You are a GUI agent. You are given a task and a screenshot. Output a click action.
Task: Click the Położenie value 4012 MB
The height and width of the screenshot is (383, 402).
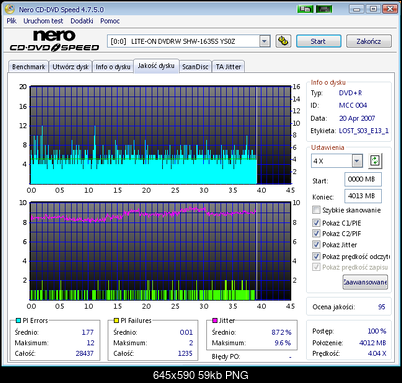(372, 343)
